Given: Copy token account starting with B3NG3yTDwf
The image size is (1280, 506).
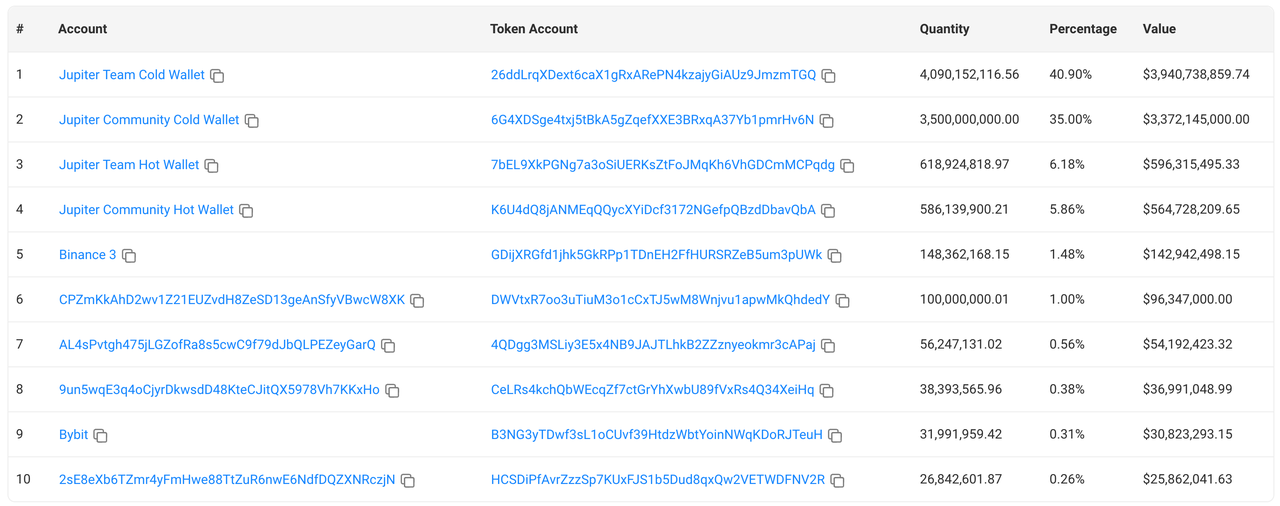Looking at the screenshot, I should pos(836,436).
